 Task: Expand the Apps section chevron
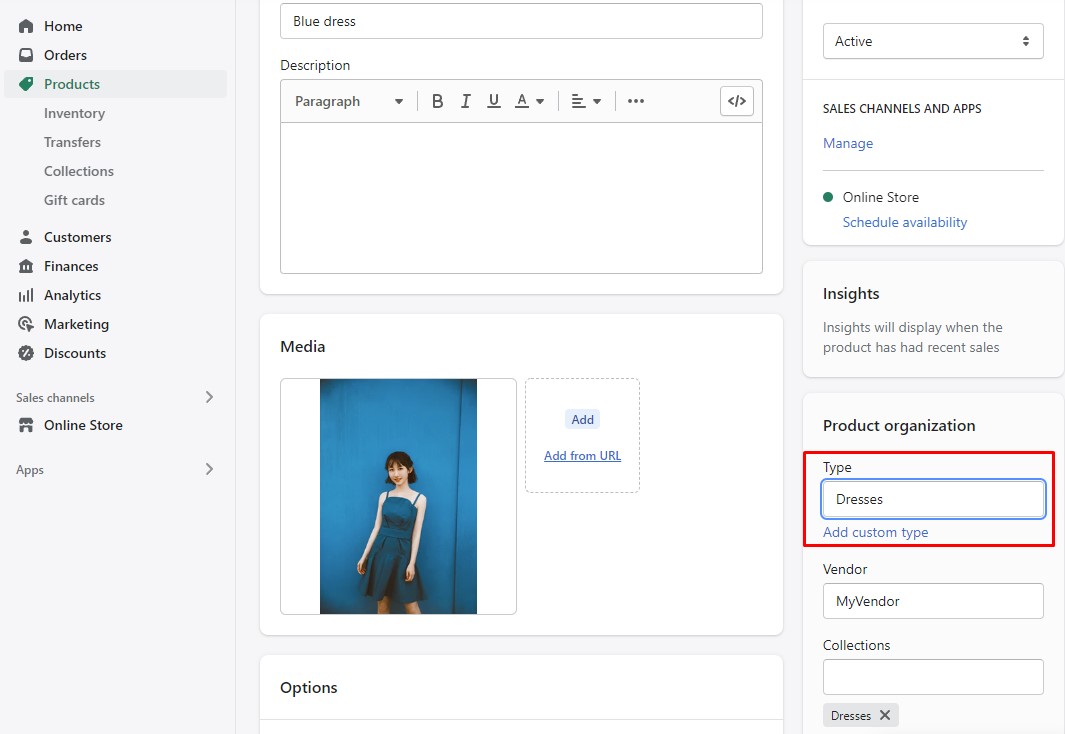point(209,469)
